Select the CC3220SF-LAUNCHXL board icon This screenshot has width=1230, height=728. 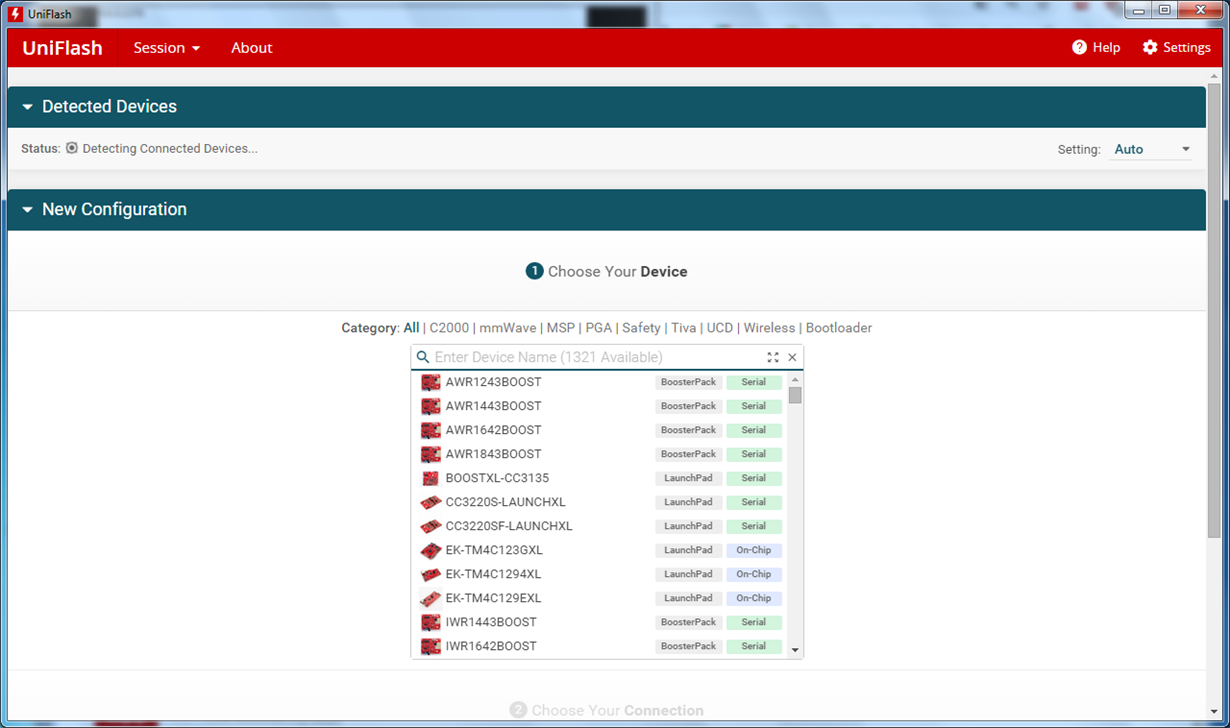tap(431, 526)
